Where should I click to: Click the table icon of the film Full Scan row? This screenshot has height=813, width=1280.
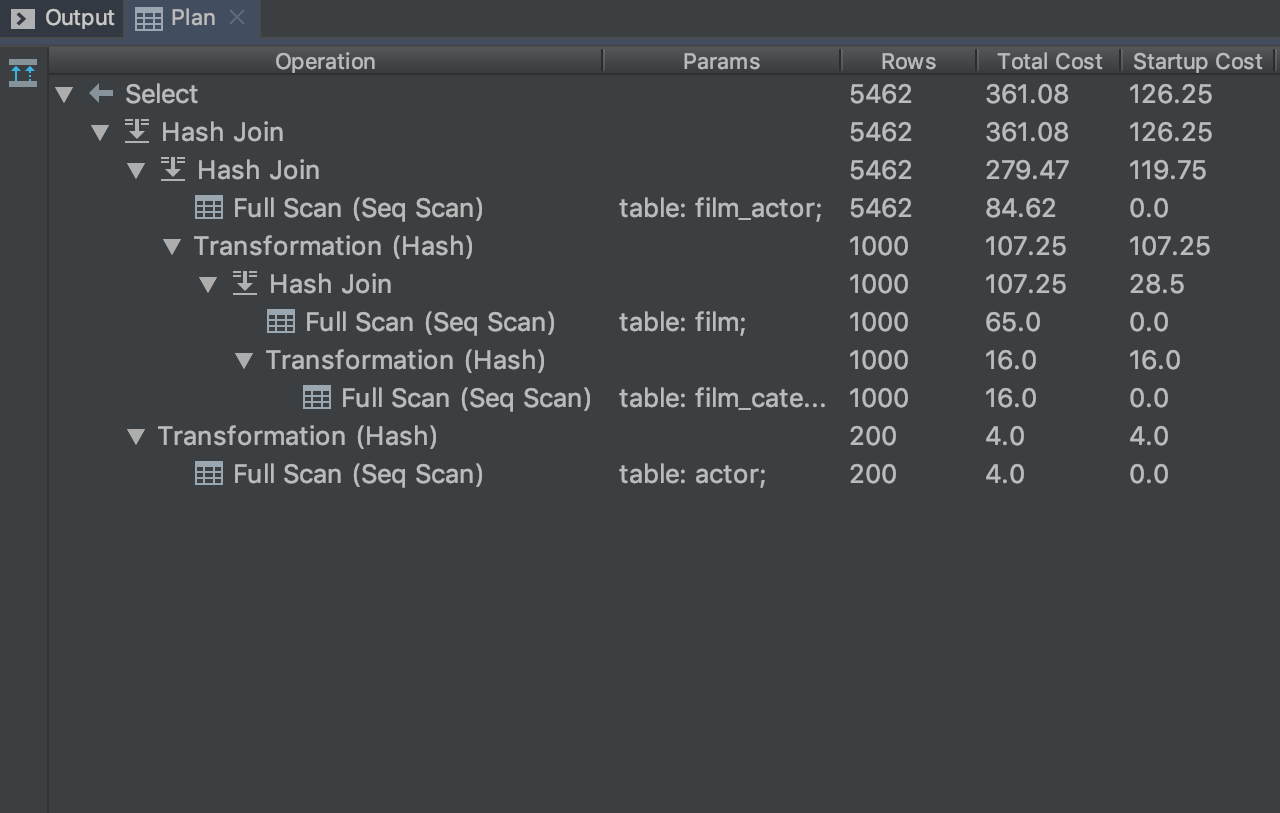[280, 322]
